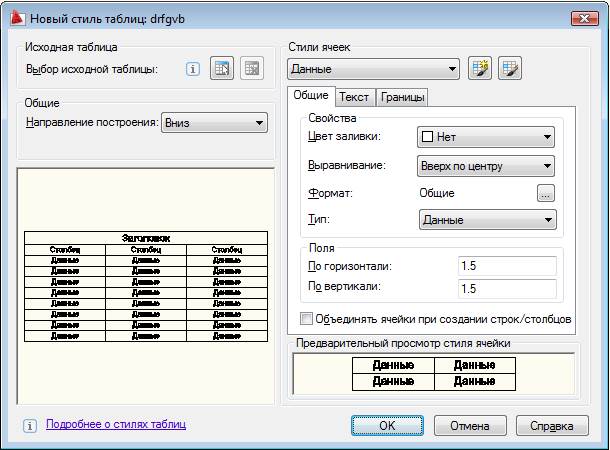Click the info icon near the table styles link
This screenshot has width=610, height=450.
click(x=30, y=425)
